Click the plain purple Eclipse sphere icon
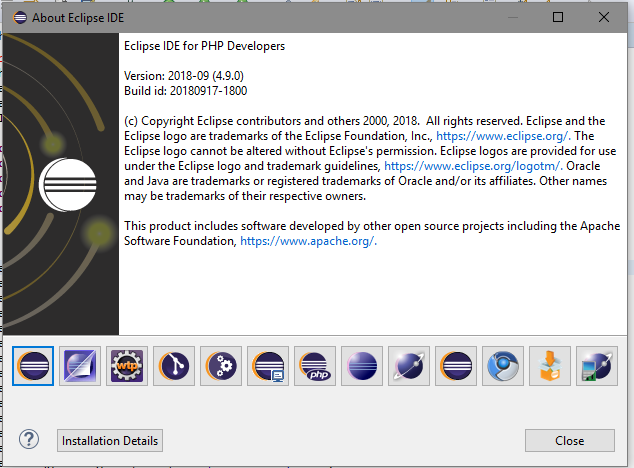 (362, 366)
